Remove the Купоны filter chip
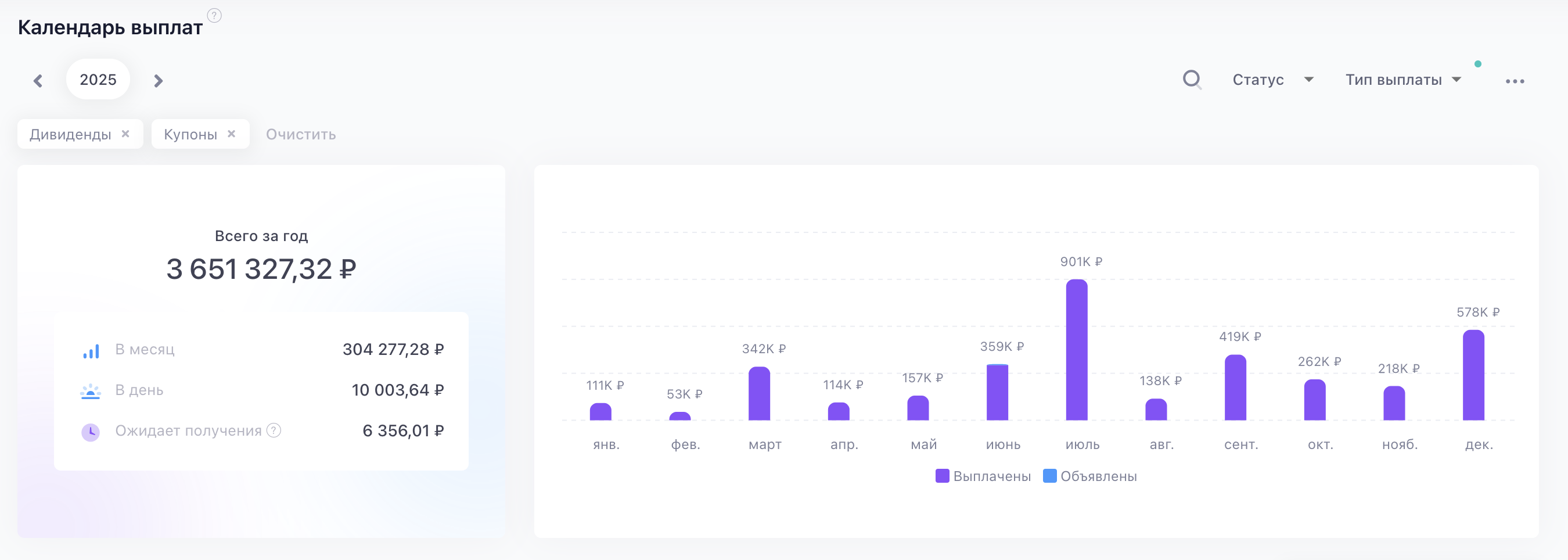Image resolution: width=1568 pixels, height=560 pixels. click(231, 134)
